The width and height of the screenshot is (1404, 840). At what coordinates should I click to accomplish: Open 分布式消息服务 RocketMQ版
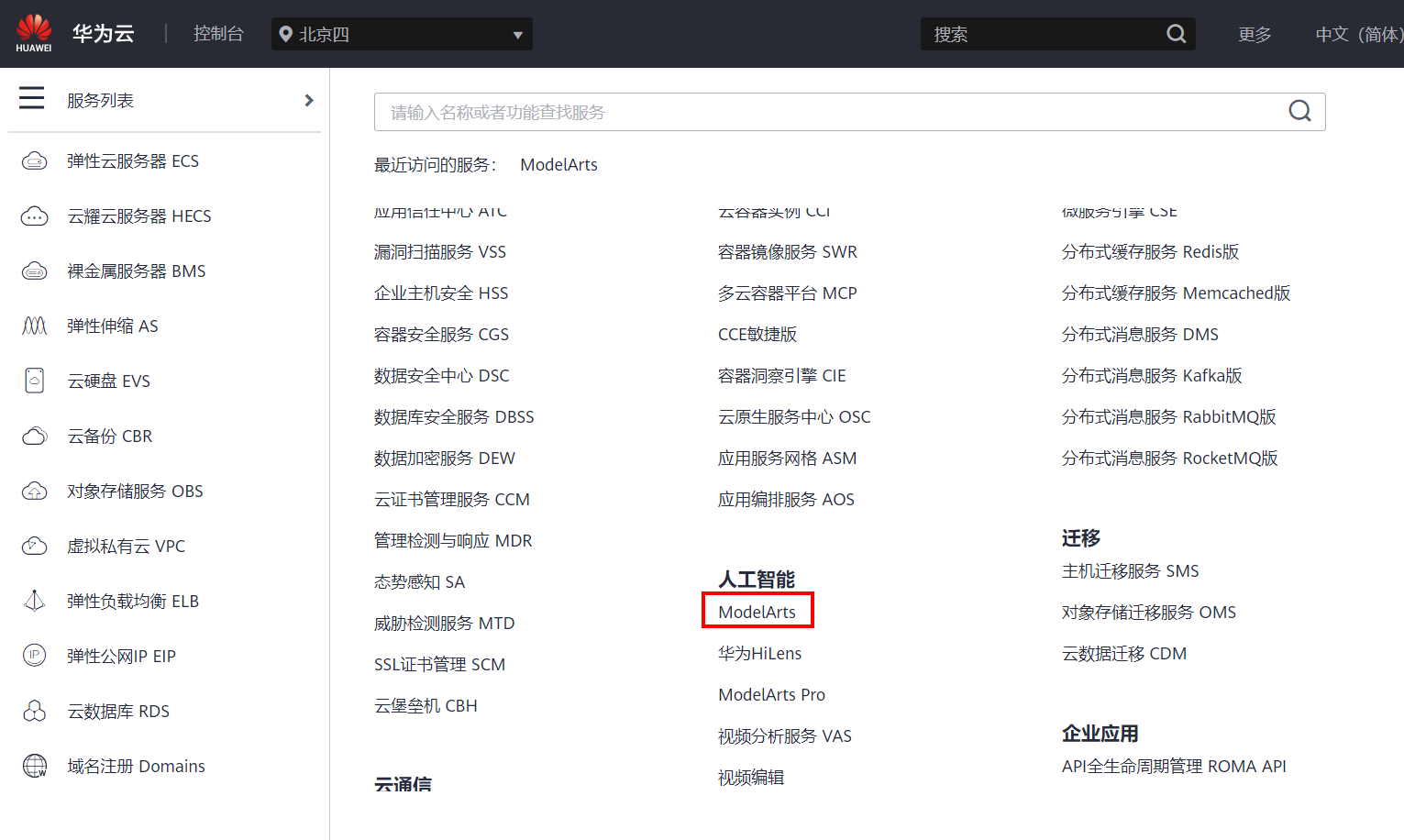pyautogui.click(x=1170, y=458)
